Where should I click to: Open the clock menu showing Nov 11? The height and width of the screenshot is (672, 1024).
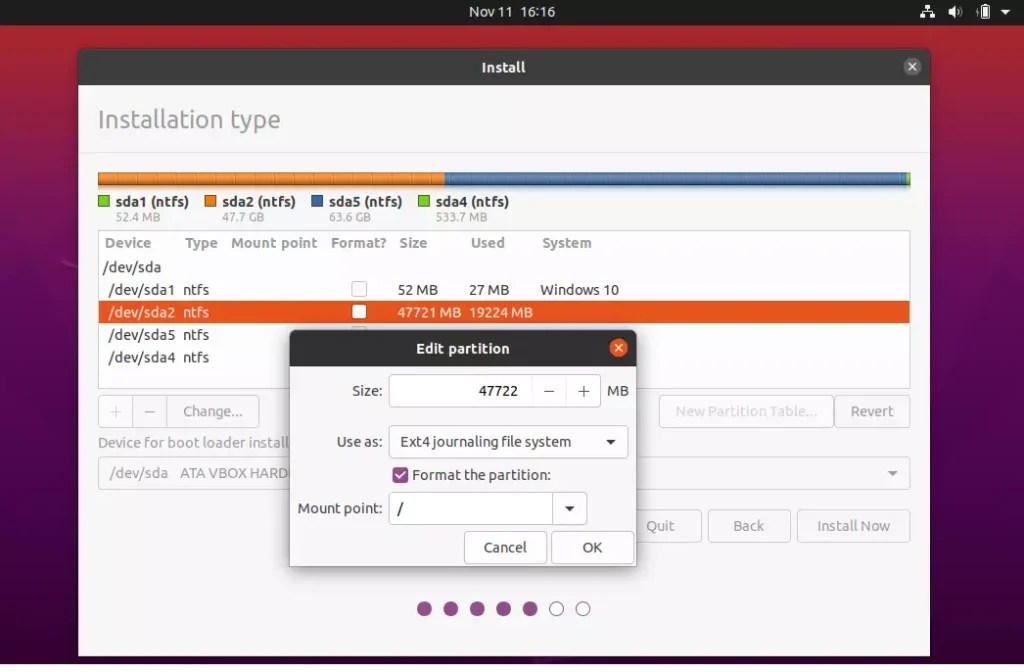pyautogui.click(x=512, y=12)
